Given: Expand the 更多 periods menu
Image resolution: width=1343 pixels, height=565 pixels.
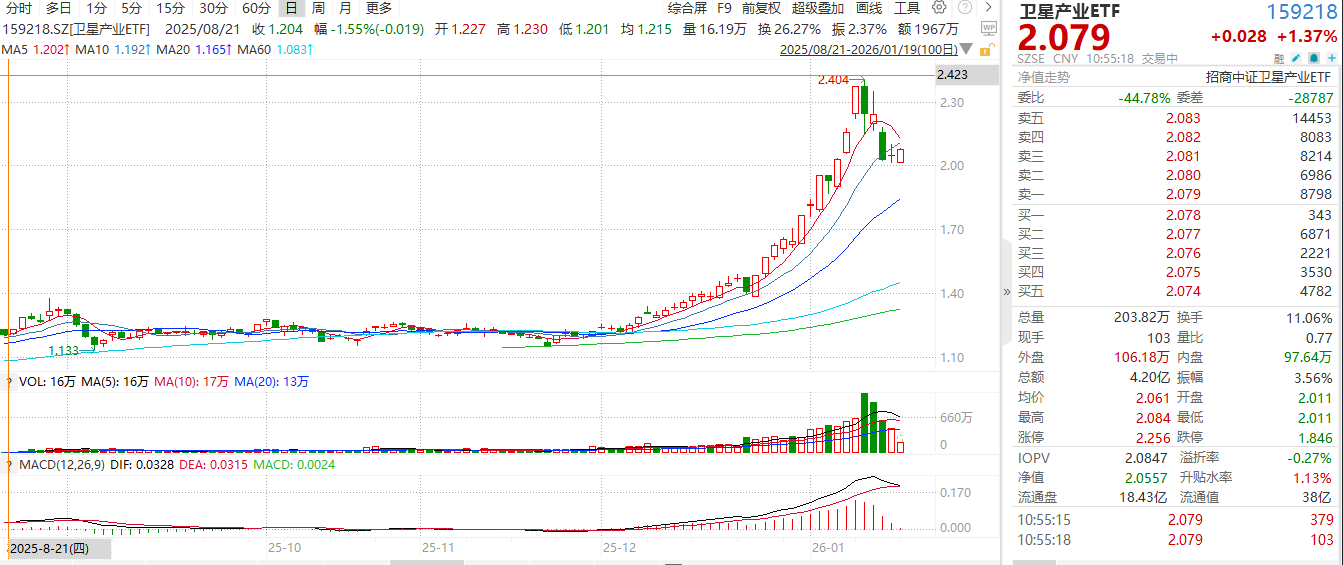Looking at the screenshot, I should tap(379, 8).
